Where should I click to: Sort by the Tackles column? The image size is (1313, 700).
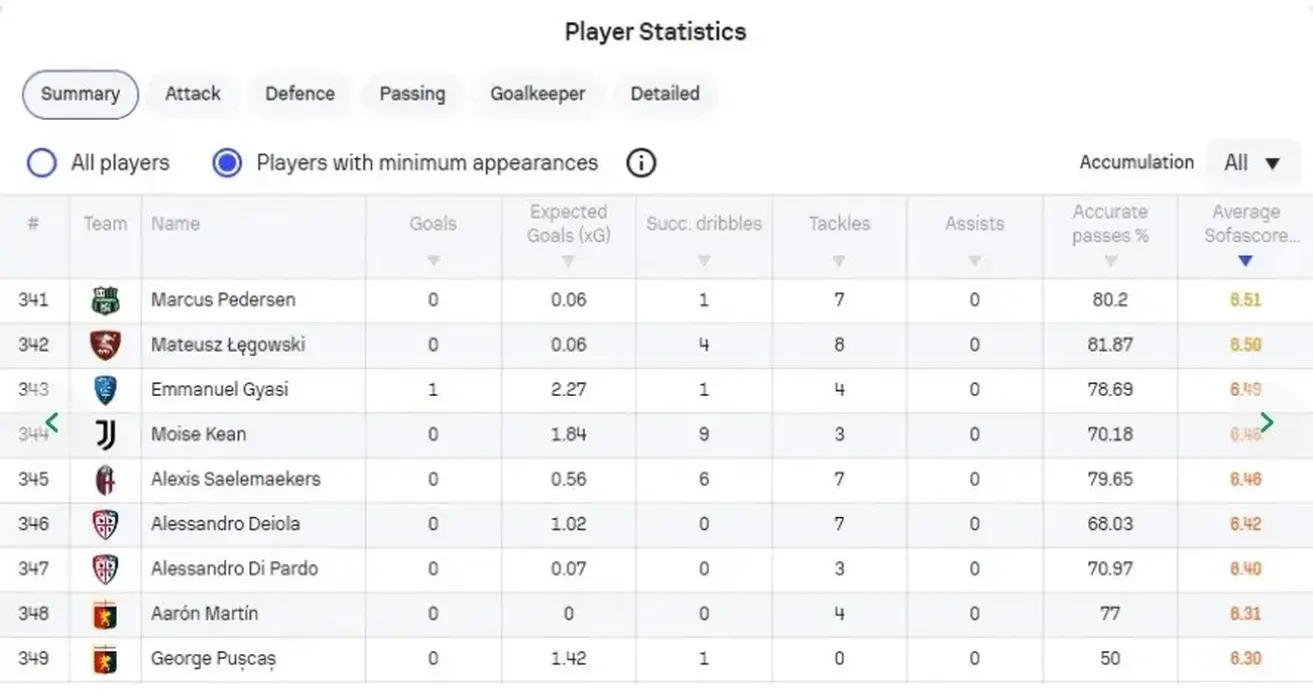[839, 261]
